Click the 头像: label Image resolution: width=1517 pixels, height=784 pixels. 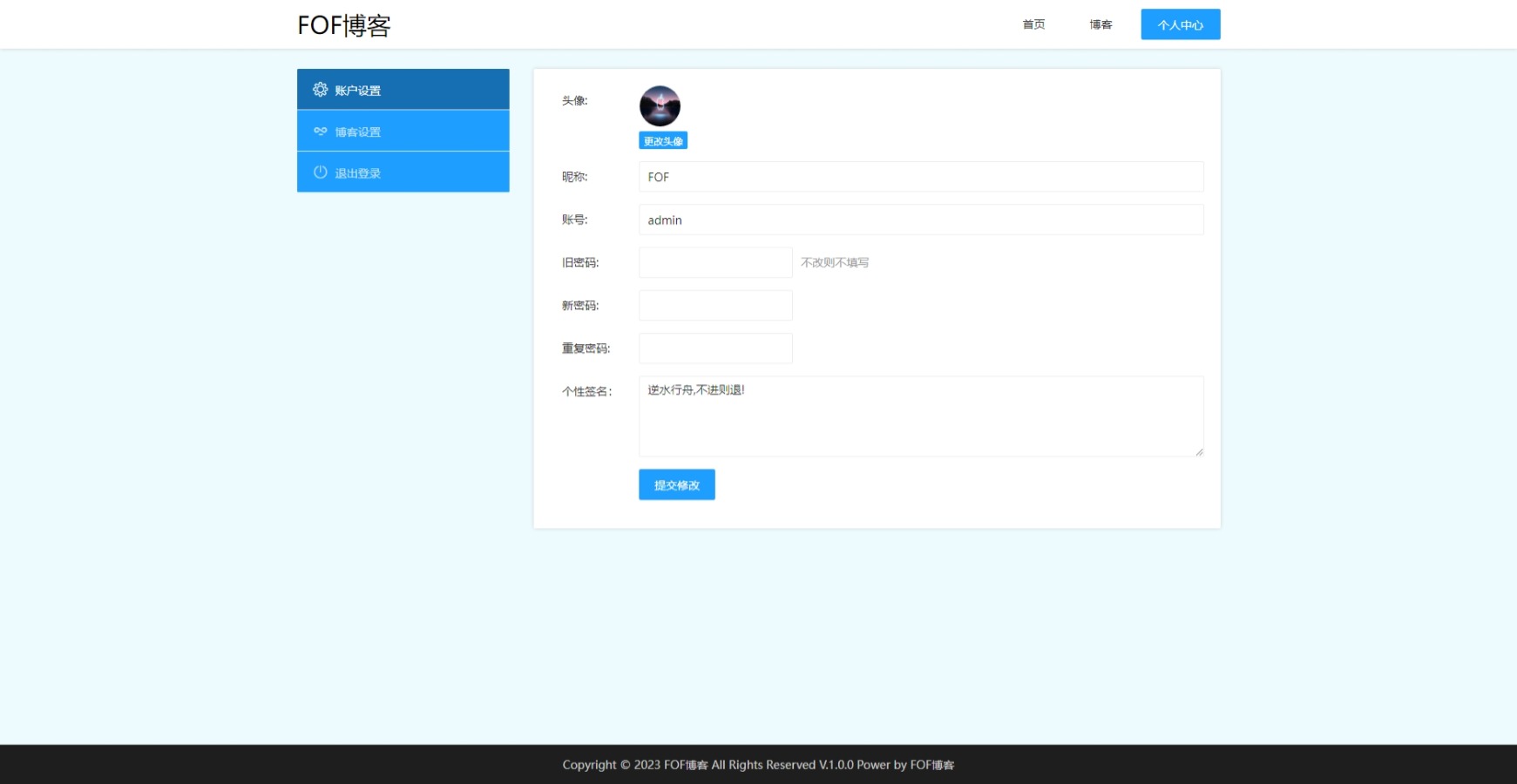(x=574, y=101)
